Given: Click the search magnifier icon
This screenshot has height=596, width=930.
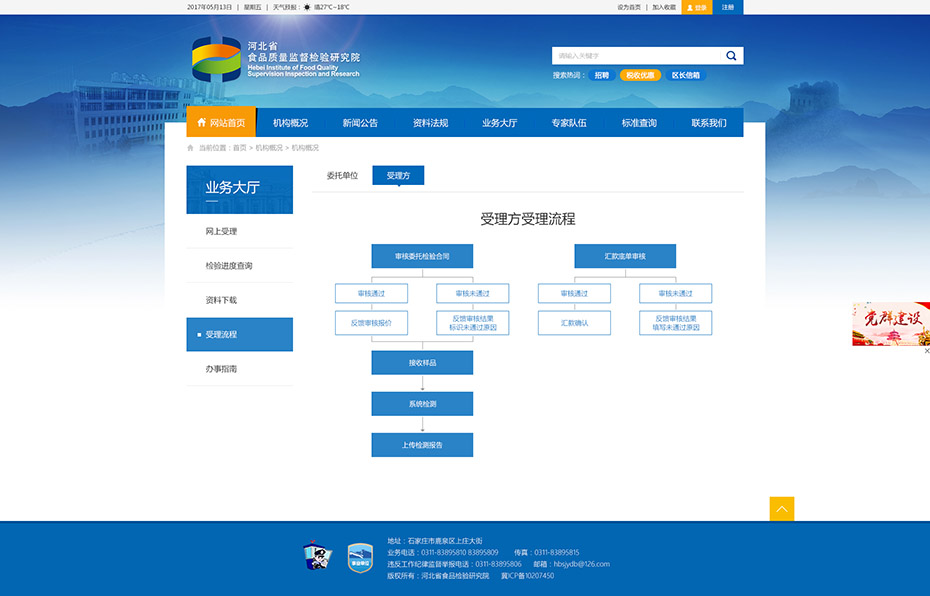Looking at the screenshot, I should 731,56.
